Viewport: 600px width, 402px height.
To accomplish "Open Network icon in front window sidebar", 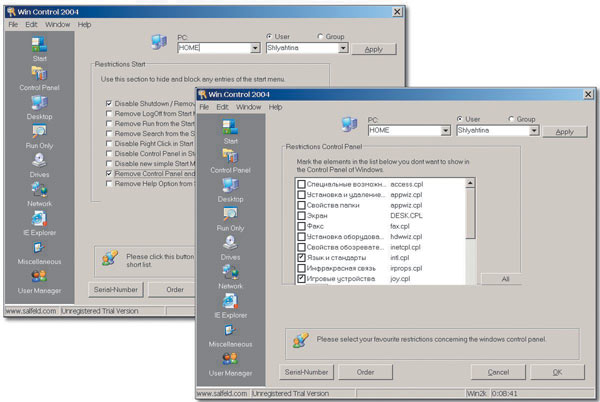I will click(231, 272).
